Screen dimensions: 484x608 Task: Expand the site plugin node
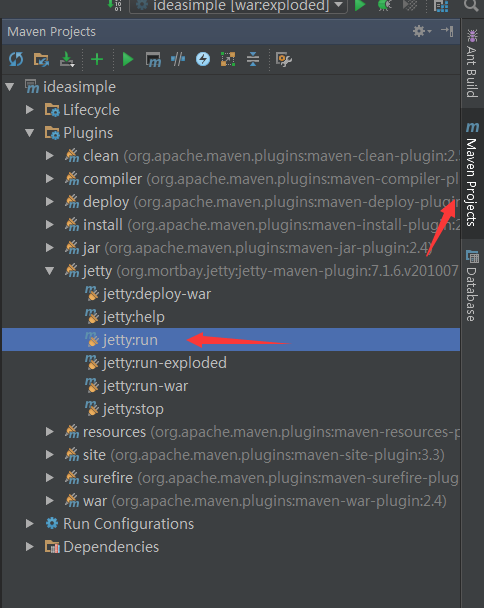(x=50, y=455)
